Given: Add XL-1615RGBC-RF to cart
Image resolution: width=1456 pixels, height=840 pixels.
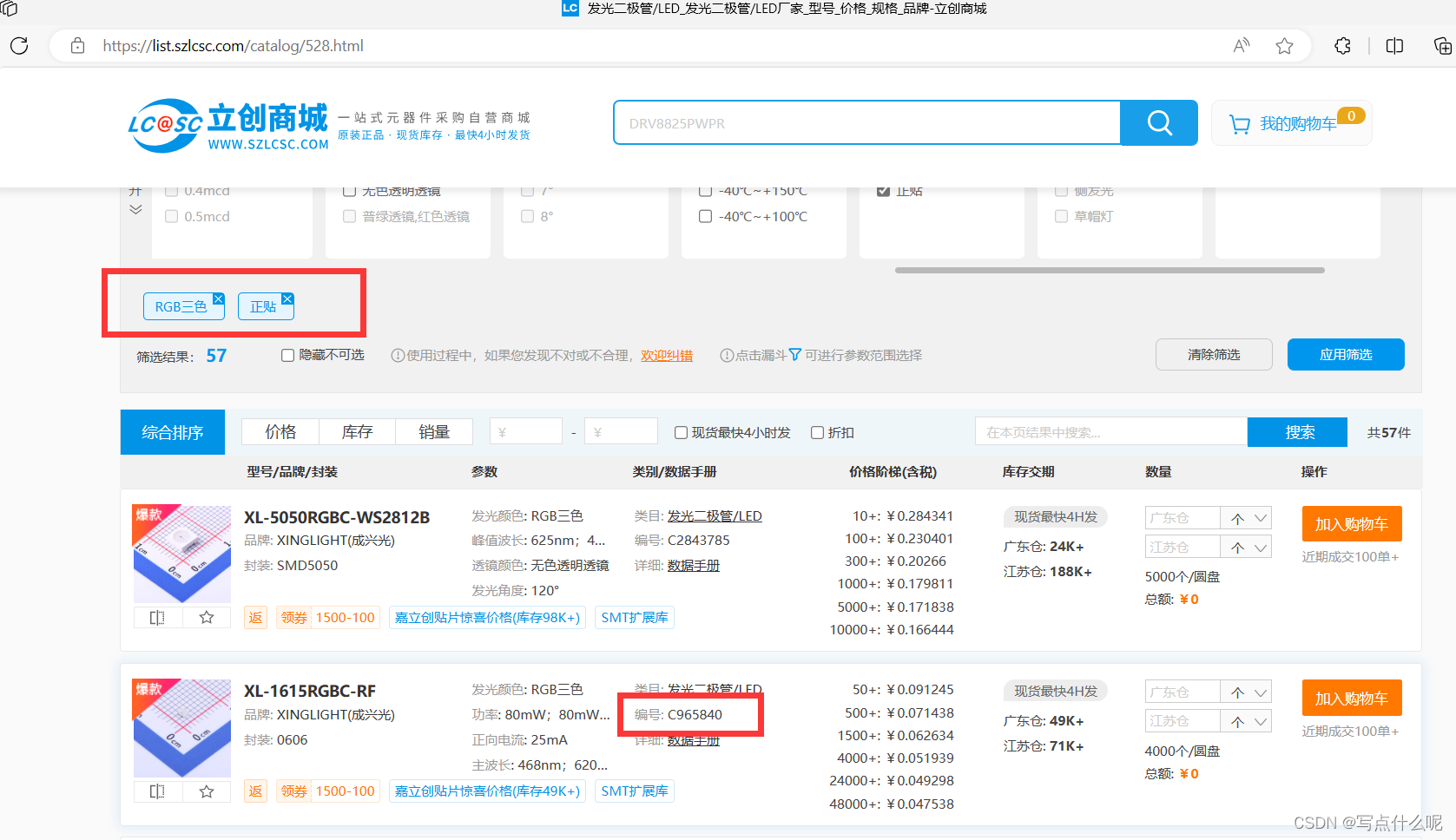Looking at the screenshot, I should coord(1352,699).
